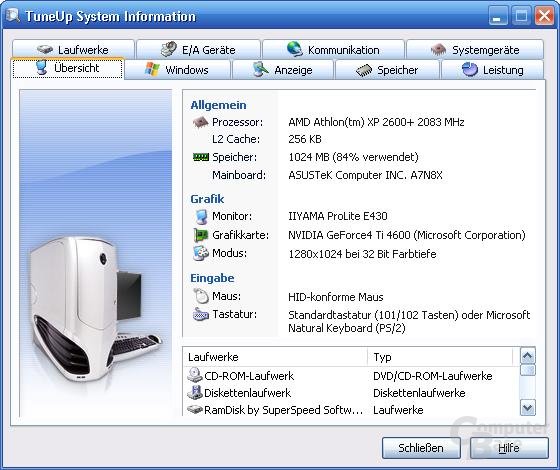Open the Anzeige tab
Image resolution: width=560 pixels, height=470 pixels.
[282, 69]
